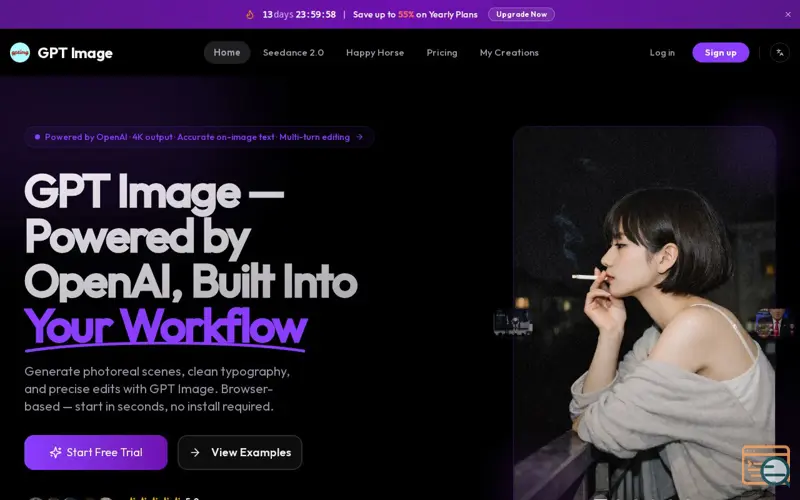This screenshot has width=800, height=500.
Task: Click View Examples button
Action: click(240, 452)
